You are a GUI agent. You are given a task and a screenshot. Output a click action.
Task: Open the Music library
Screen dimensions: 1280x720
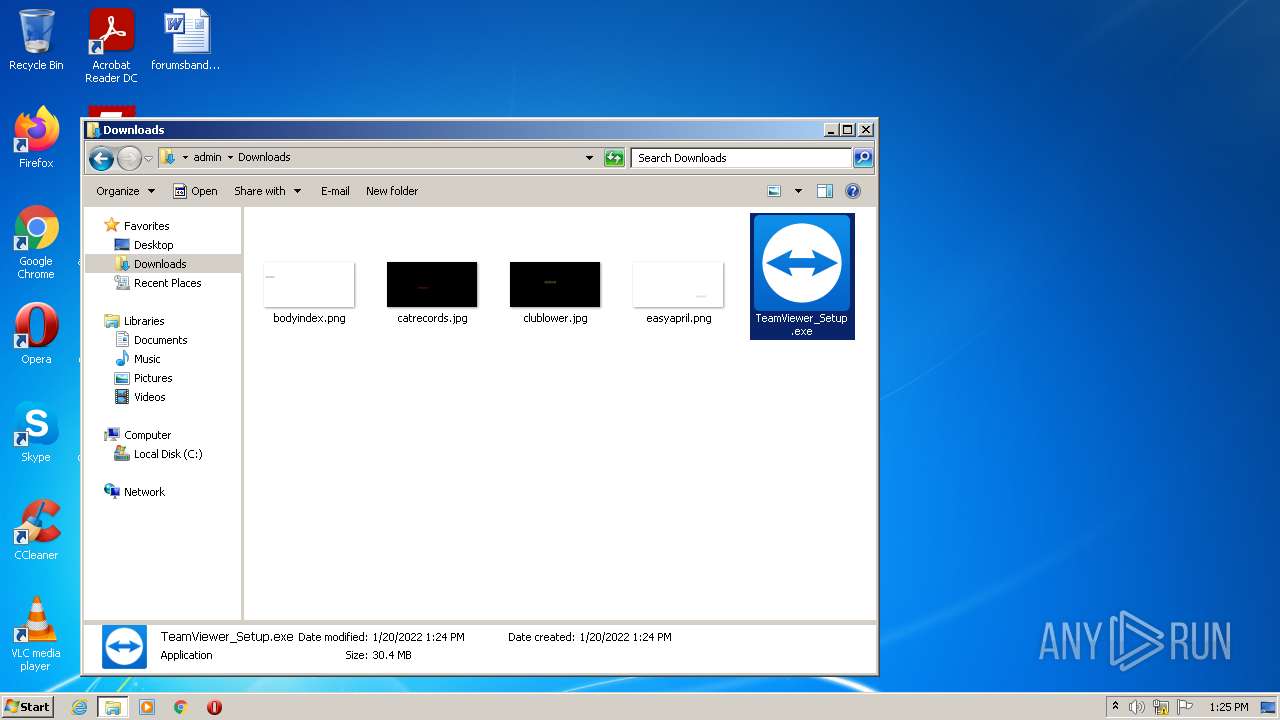click(x=147, y=359)
